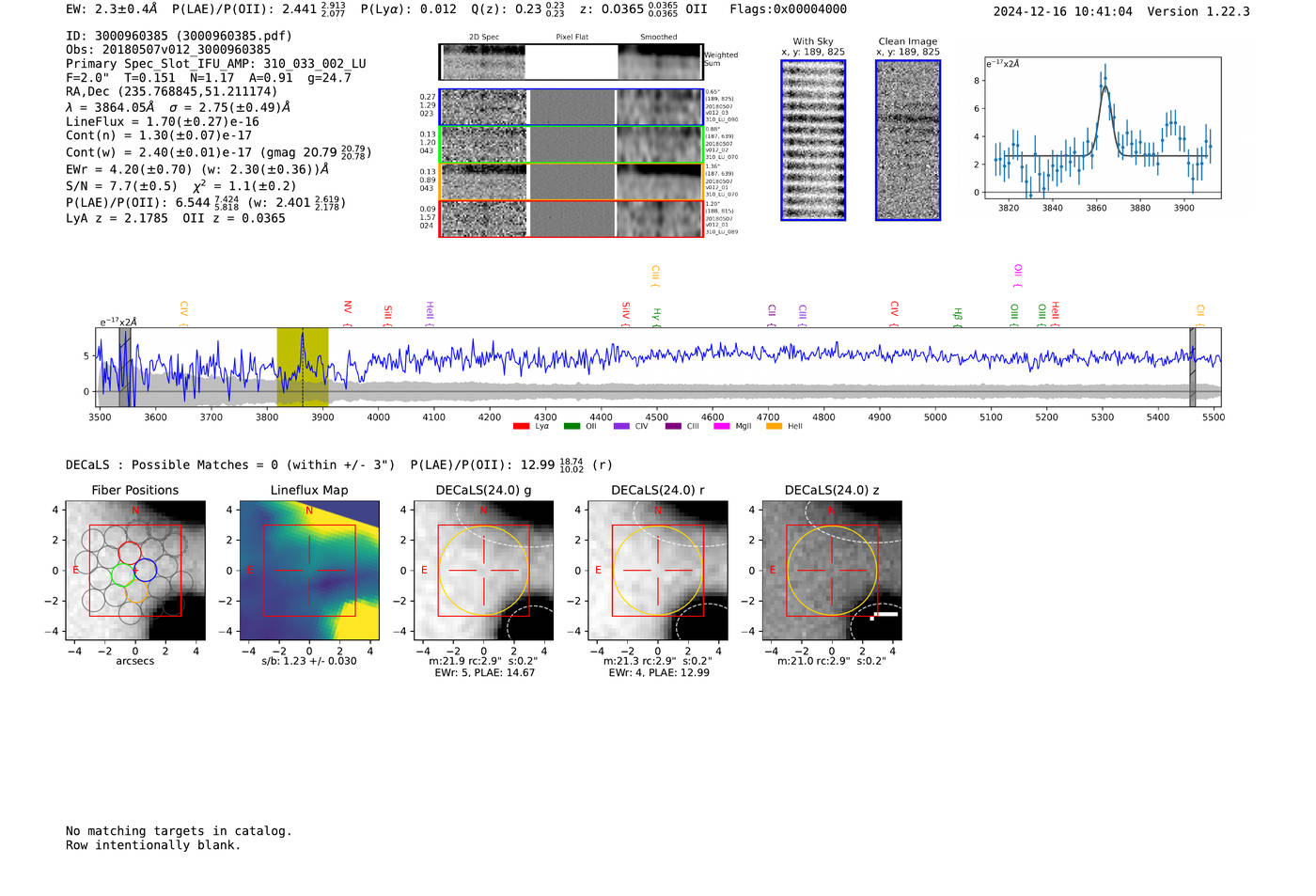Open the DECaLS(24.0) g cutout
The width and height of the screenshot is (1316, 896).
(x=484, y=571)
